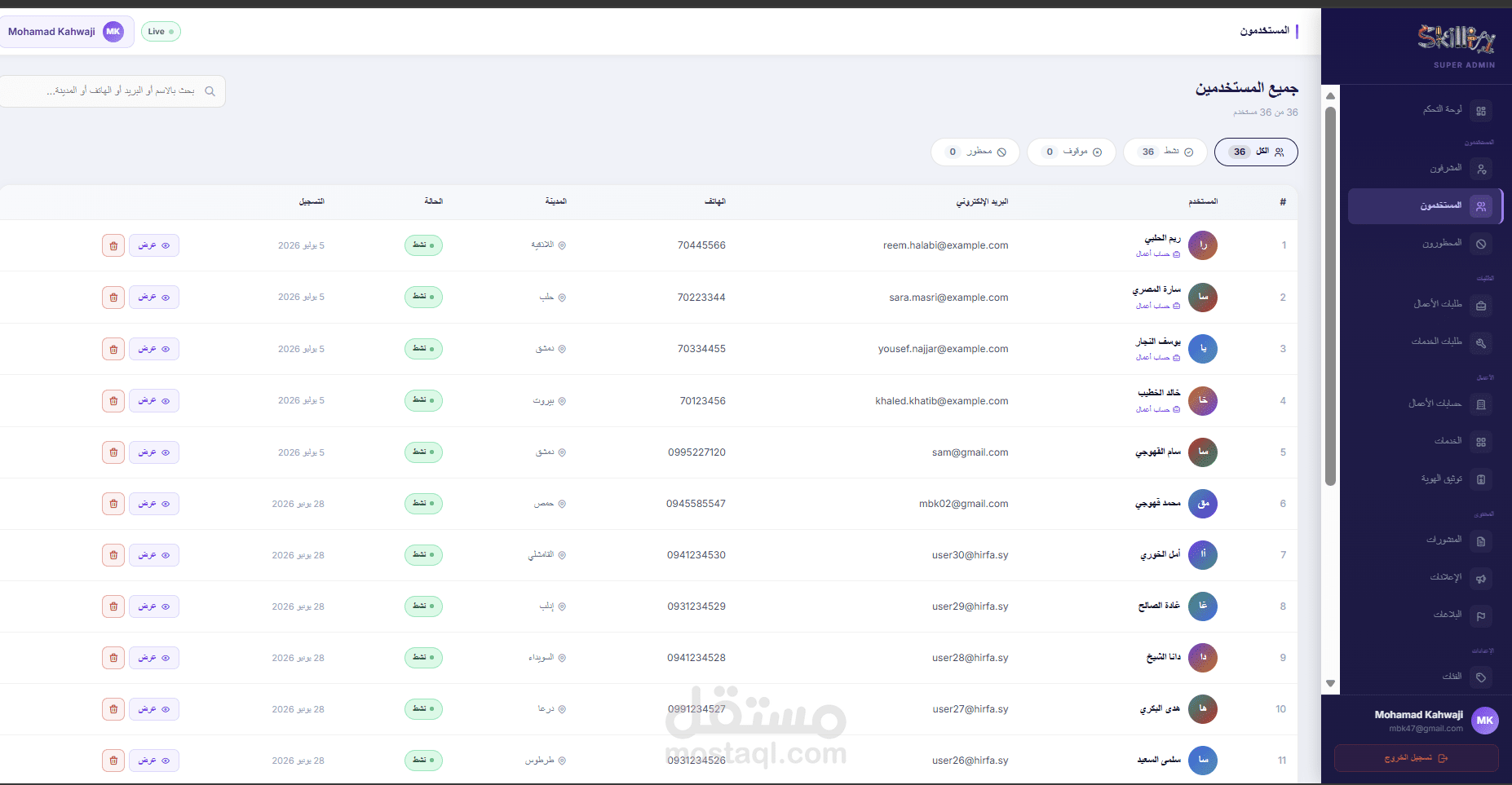Click عرض button for yousef.najjar@example.com
The width and height of the screenshot is (1512, 785).
[x=154, y=349]
